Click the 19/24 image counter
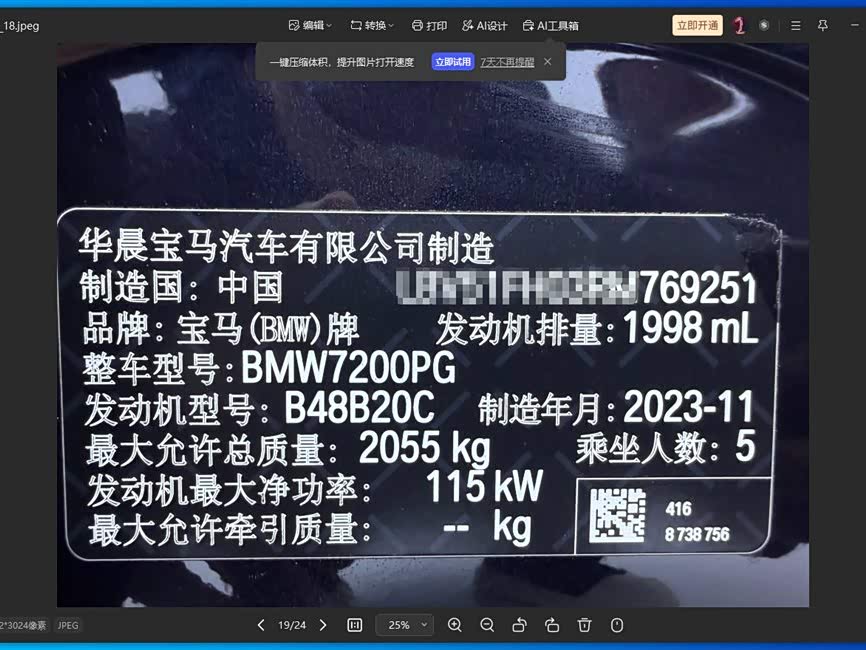866x650 pixels. [292, 625]
